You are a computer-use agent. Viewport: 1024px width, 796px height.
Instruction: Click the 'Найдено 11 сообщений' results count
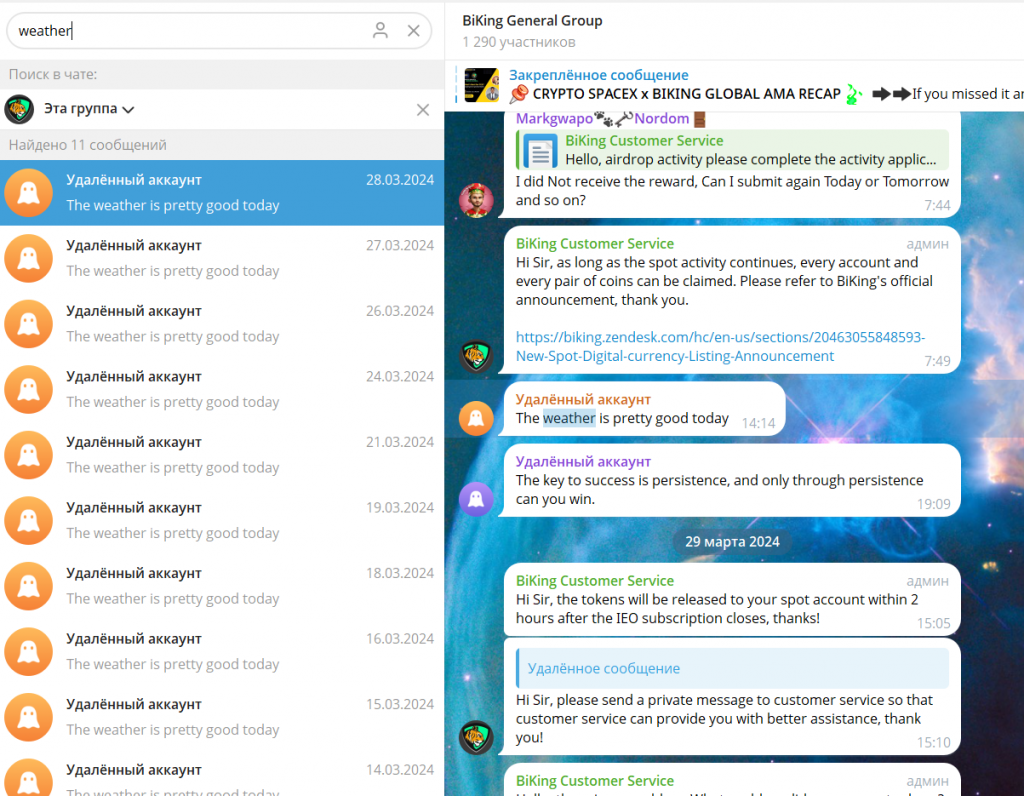(88, 145)
